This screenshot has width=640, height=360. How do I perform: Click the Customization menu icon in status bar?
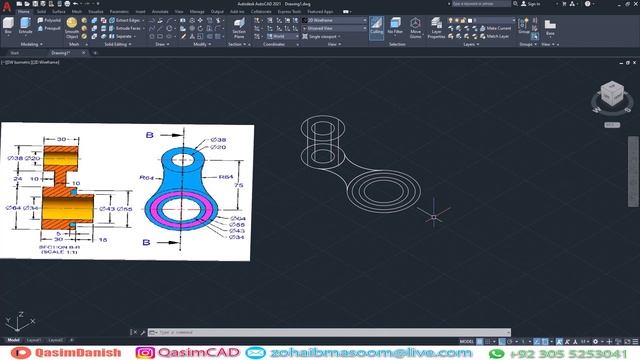coord(635,342)
